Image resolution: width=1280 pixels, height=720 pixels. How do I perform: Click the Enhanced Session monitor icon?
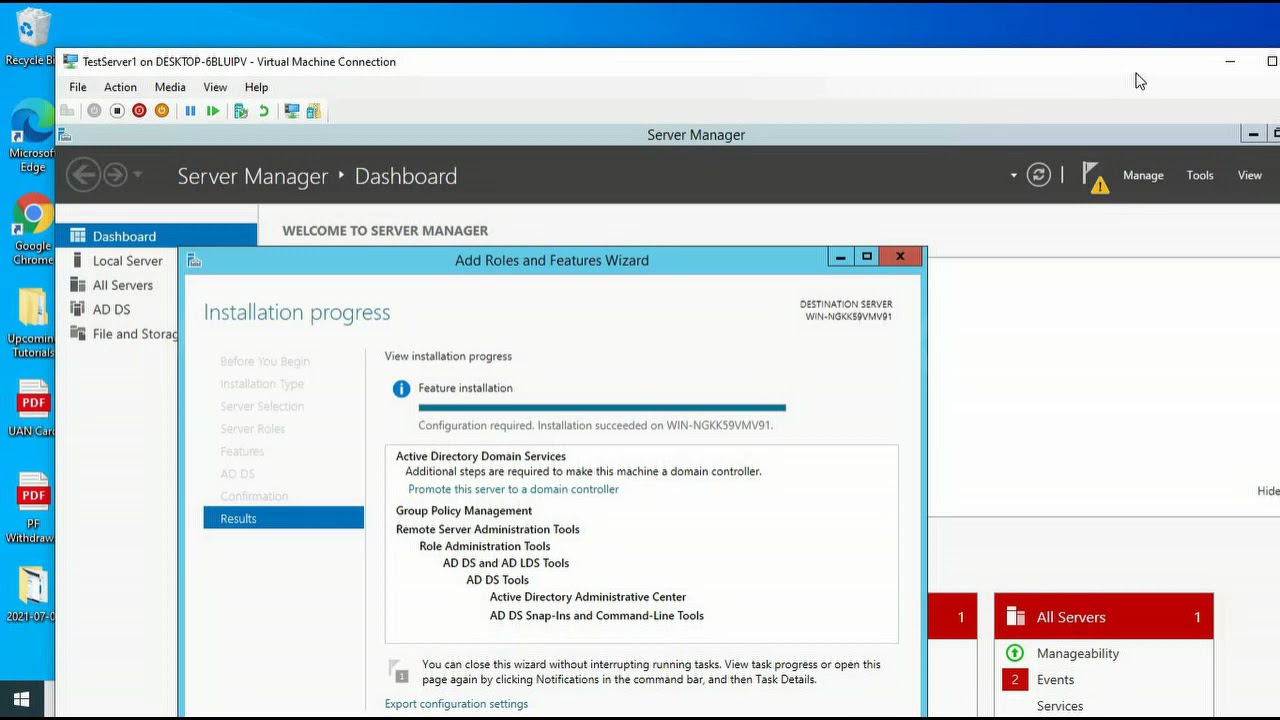[x=292, y=111]
